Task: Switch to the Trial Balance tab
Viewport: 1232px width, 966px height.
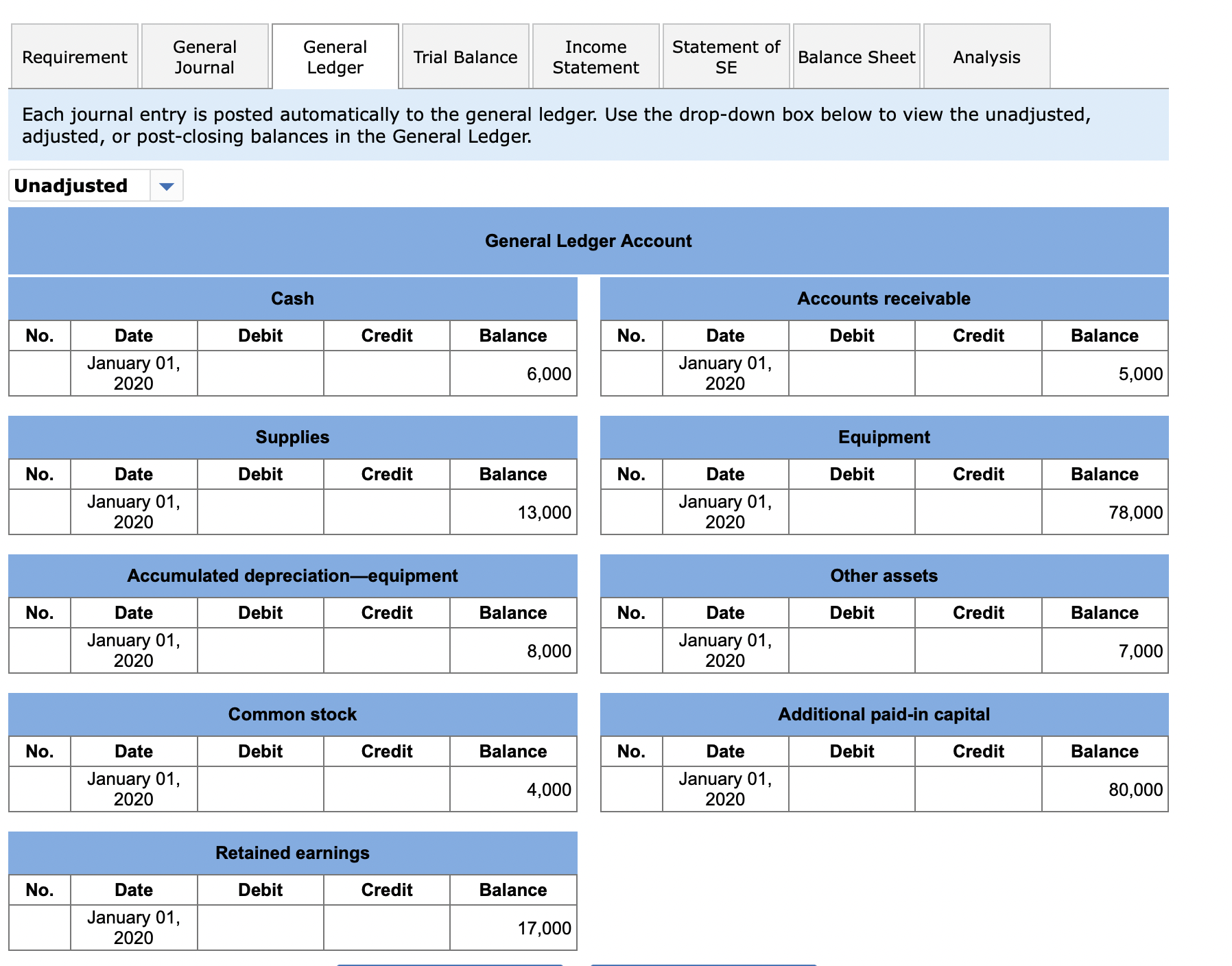Action: click(465, 57)
